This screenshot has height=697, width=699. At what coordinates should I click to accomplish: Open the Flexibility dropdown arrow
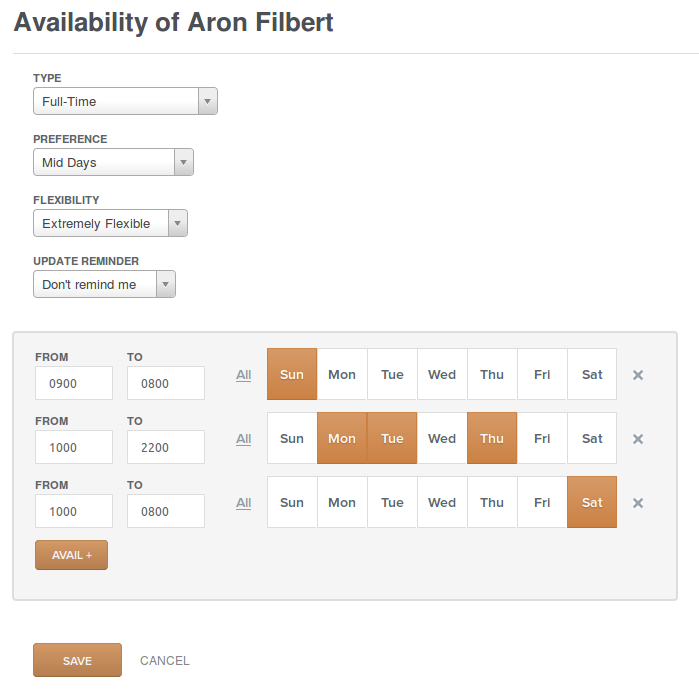coord(177,223)
